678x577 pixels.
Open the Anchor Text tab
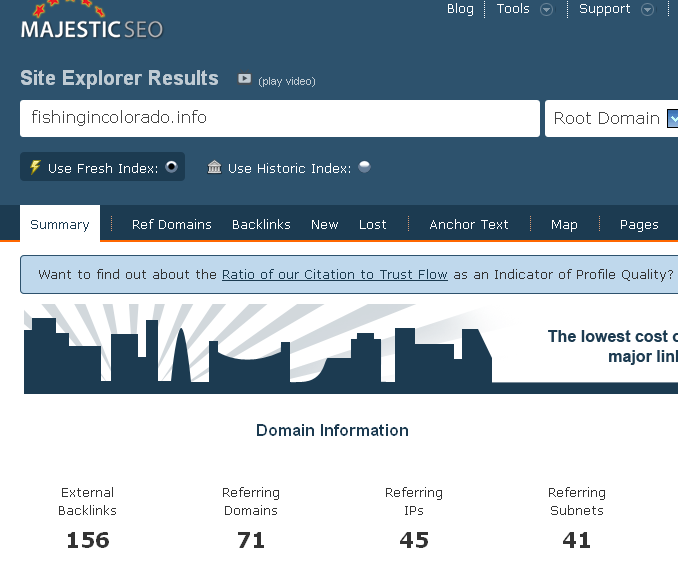469,224
